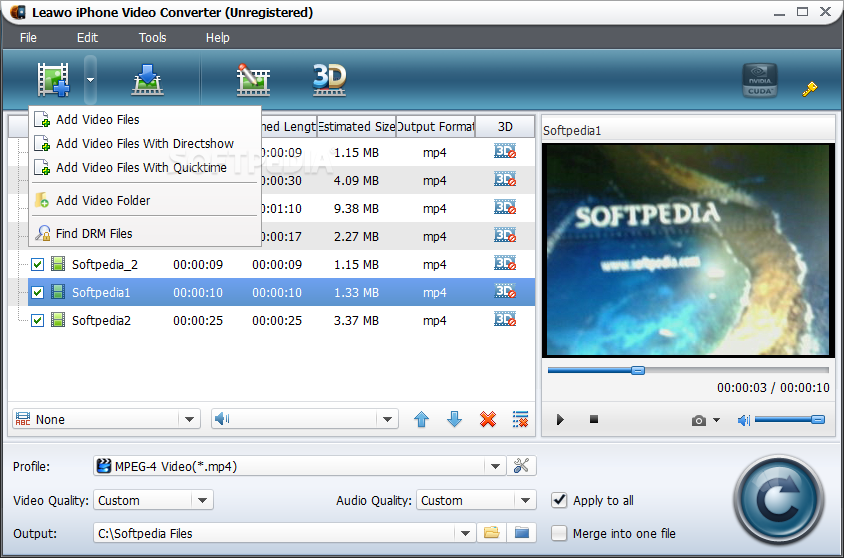Start conversion with the big round button
Viewport: 844px width, 558px height.
coord(778,500)
